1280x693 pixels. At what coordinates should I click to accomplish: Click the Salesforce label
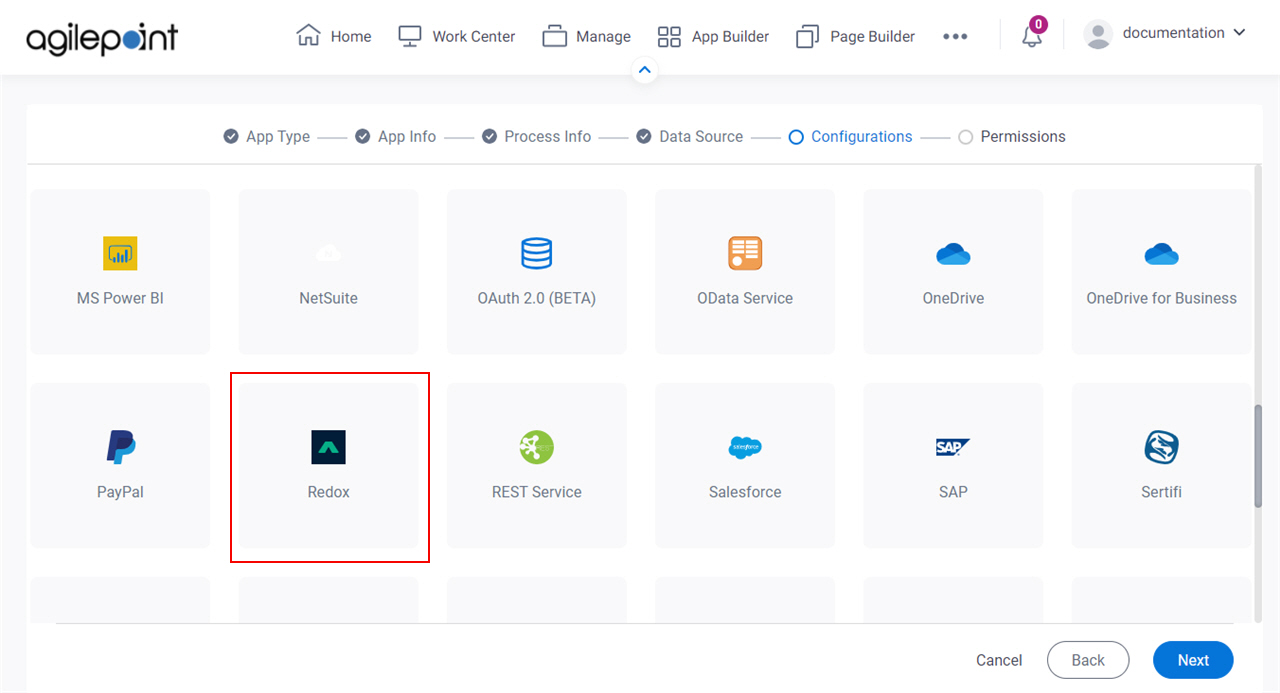(x=745, y=492)
